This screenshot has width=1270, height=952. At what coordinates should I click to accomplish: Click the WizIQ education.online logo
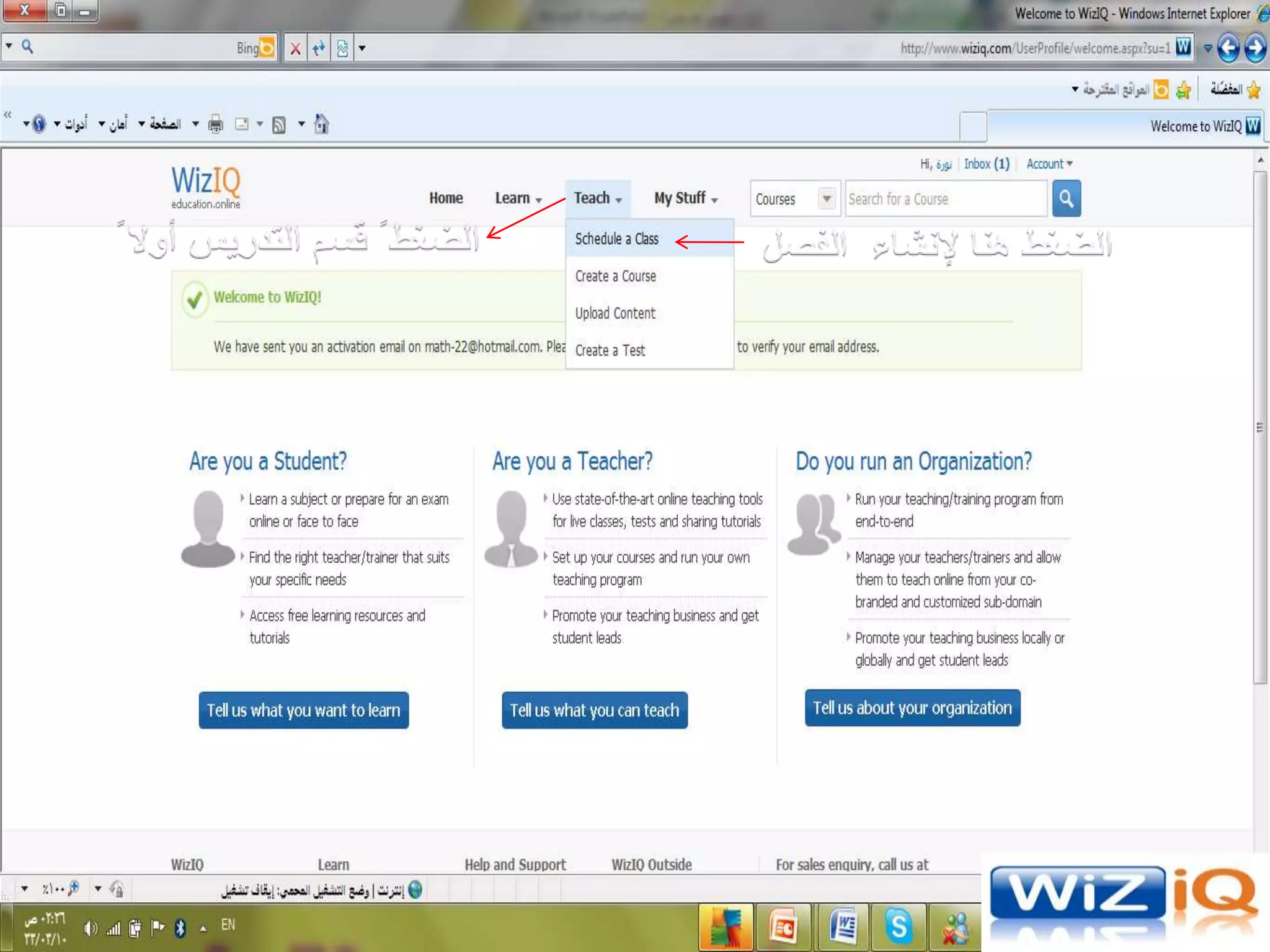(x=206, y=187)
